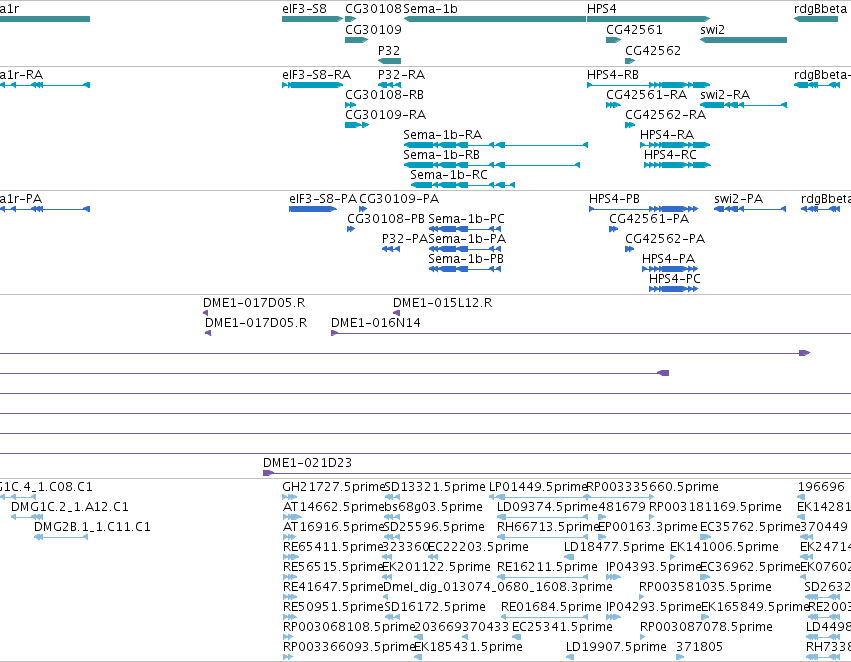Screen dimensions: 851x662
Task: Click the 'RP003087078.5prime' label
Action: coord(706,627)
